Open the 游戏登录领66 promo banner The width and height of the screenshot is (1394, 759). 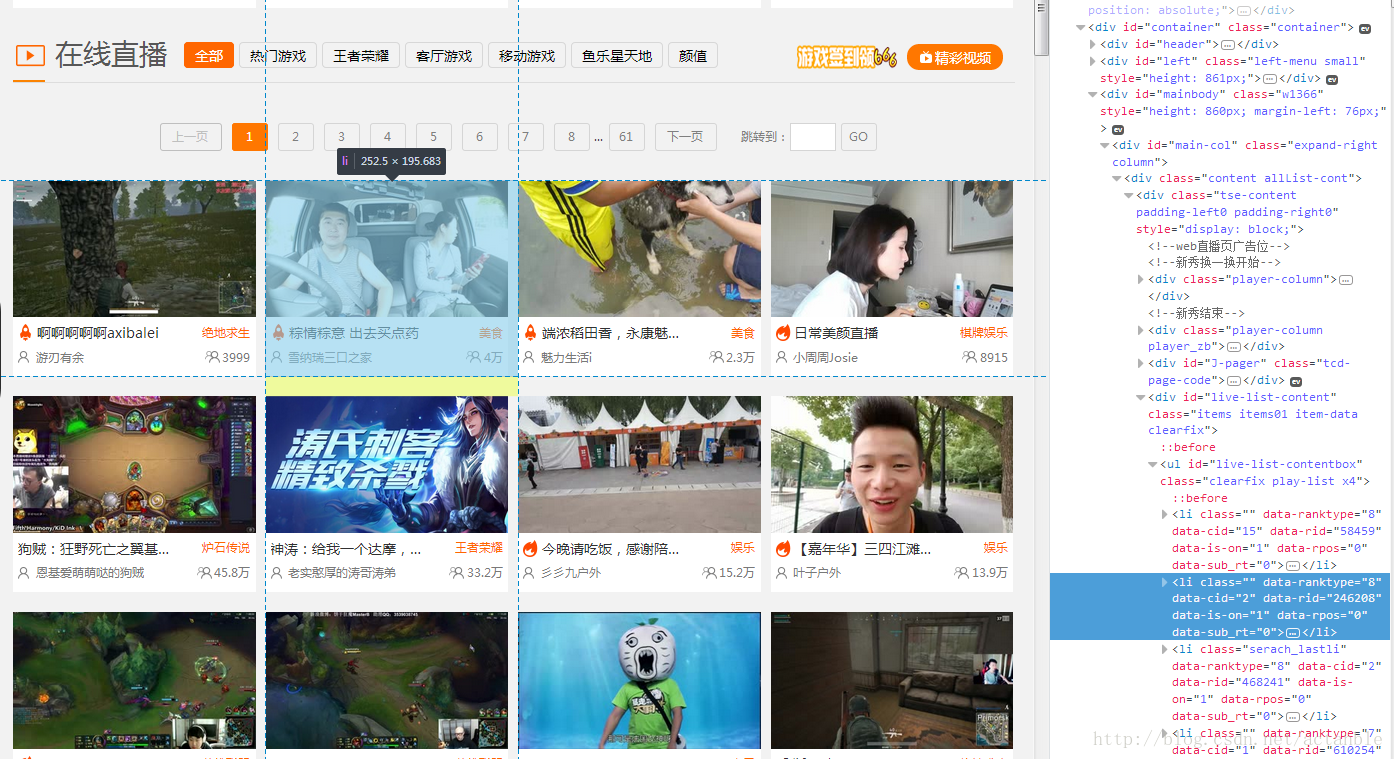(847, 57)
